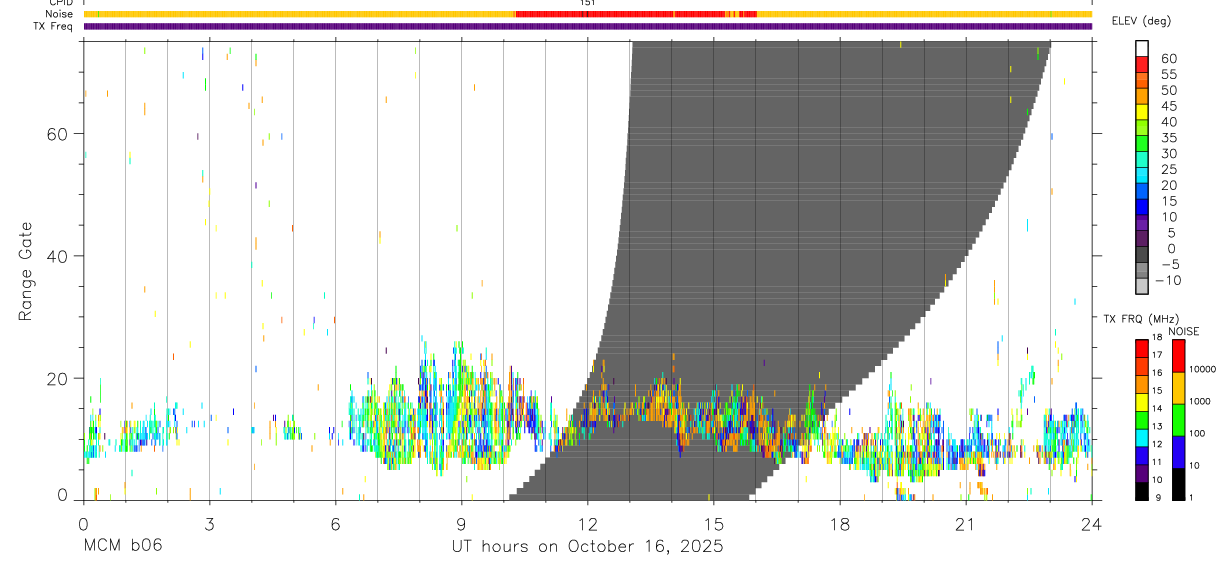1228x567 pixels.
Task: Click the x-axis tick label '9'
Action: click(x=461, y=524)
